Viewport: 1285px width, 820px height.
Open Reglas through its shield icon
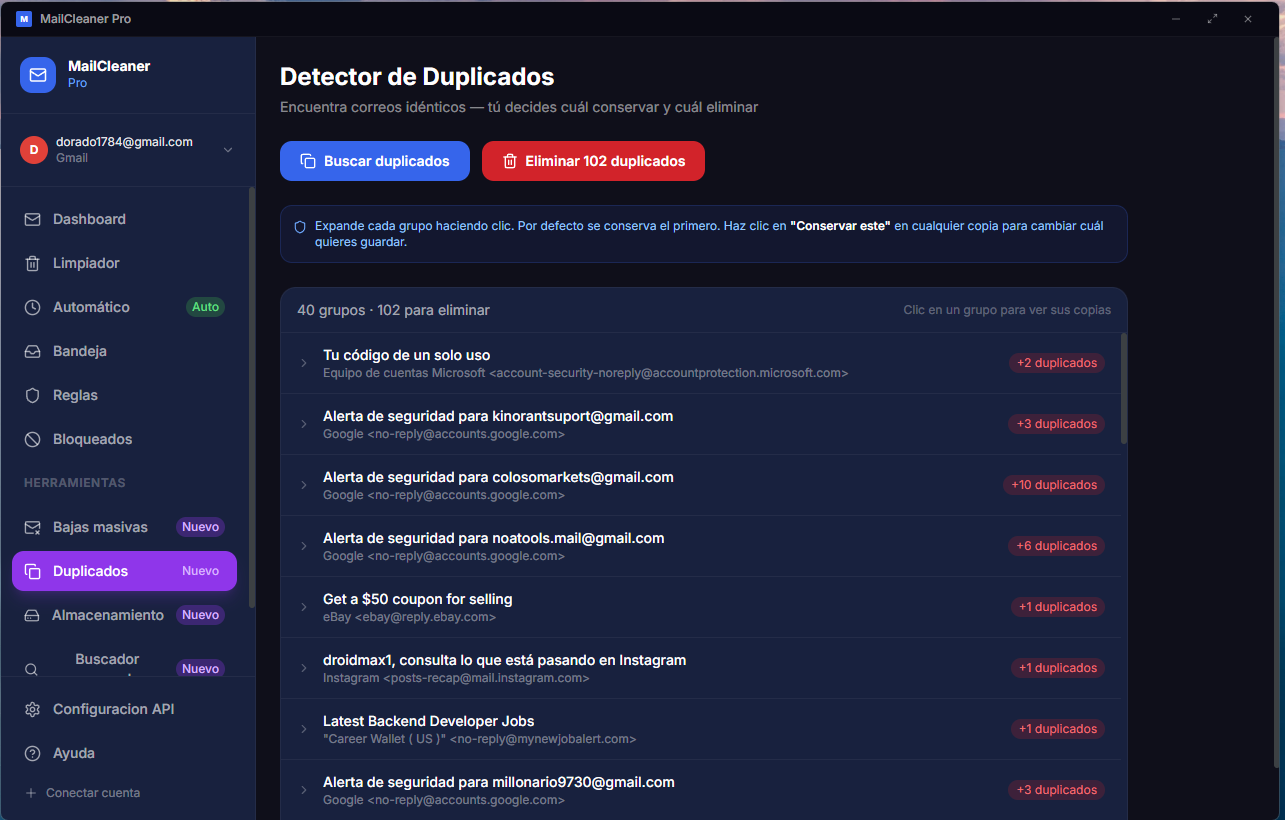pyautogui.click(x=33, y=395)
